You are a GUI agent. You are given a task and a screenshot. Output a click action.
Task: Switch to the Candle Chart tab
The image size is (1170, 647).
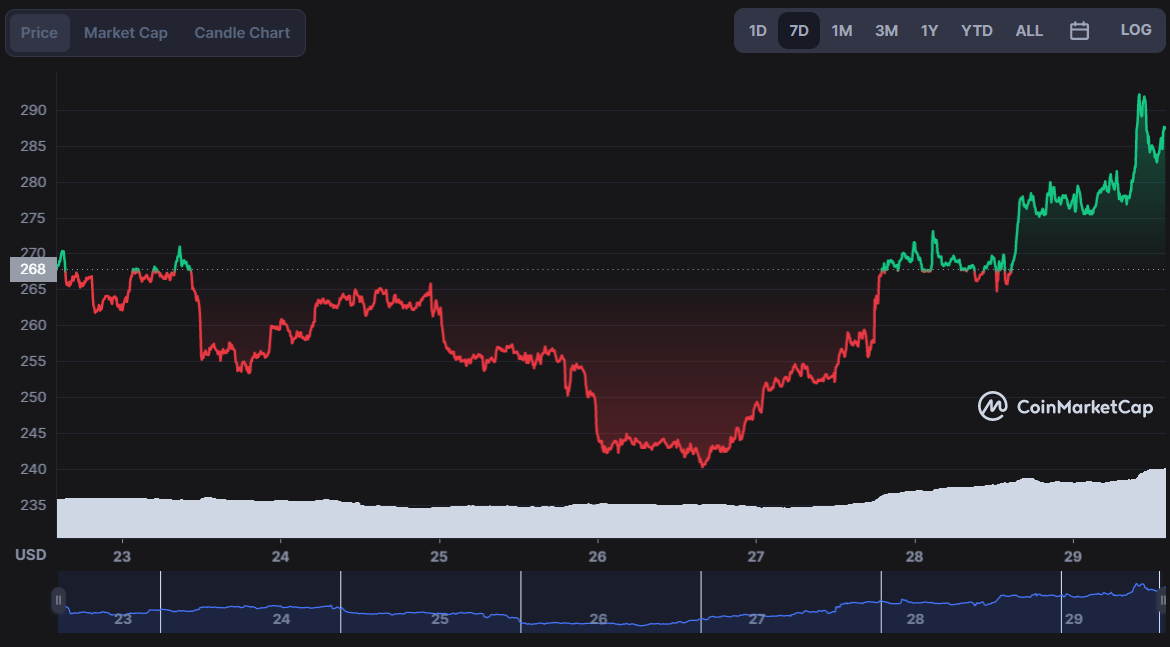click(x=242, y=33)
